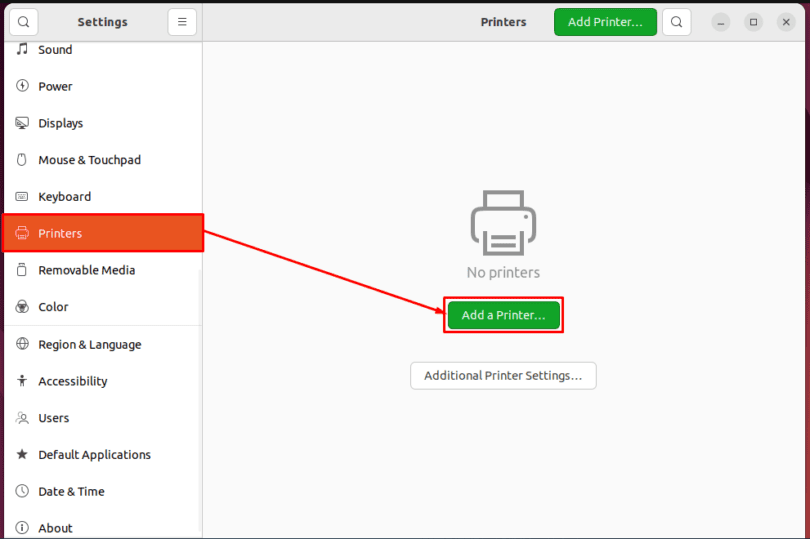This screenshot has height=539, width=810.
Task: Click the Color wheel icon
Action: click(x=22, y=306)
